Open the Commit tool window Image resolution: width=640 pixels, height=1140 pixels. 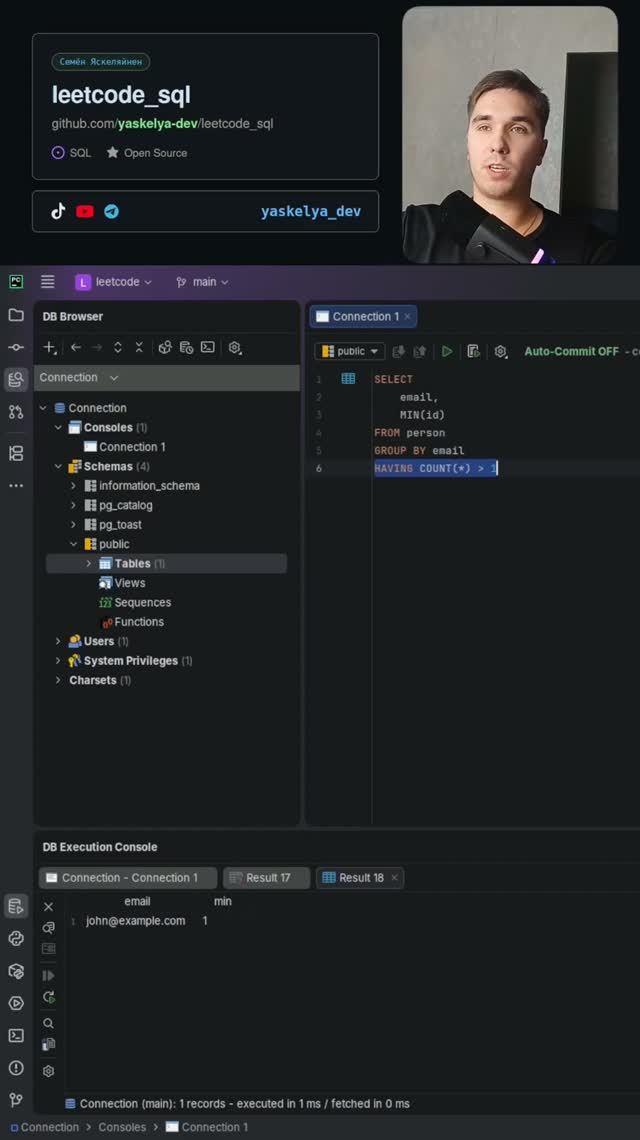click(x=16, y=348)
